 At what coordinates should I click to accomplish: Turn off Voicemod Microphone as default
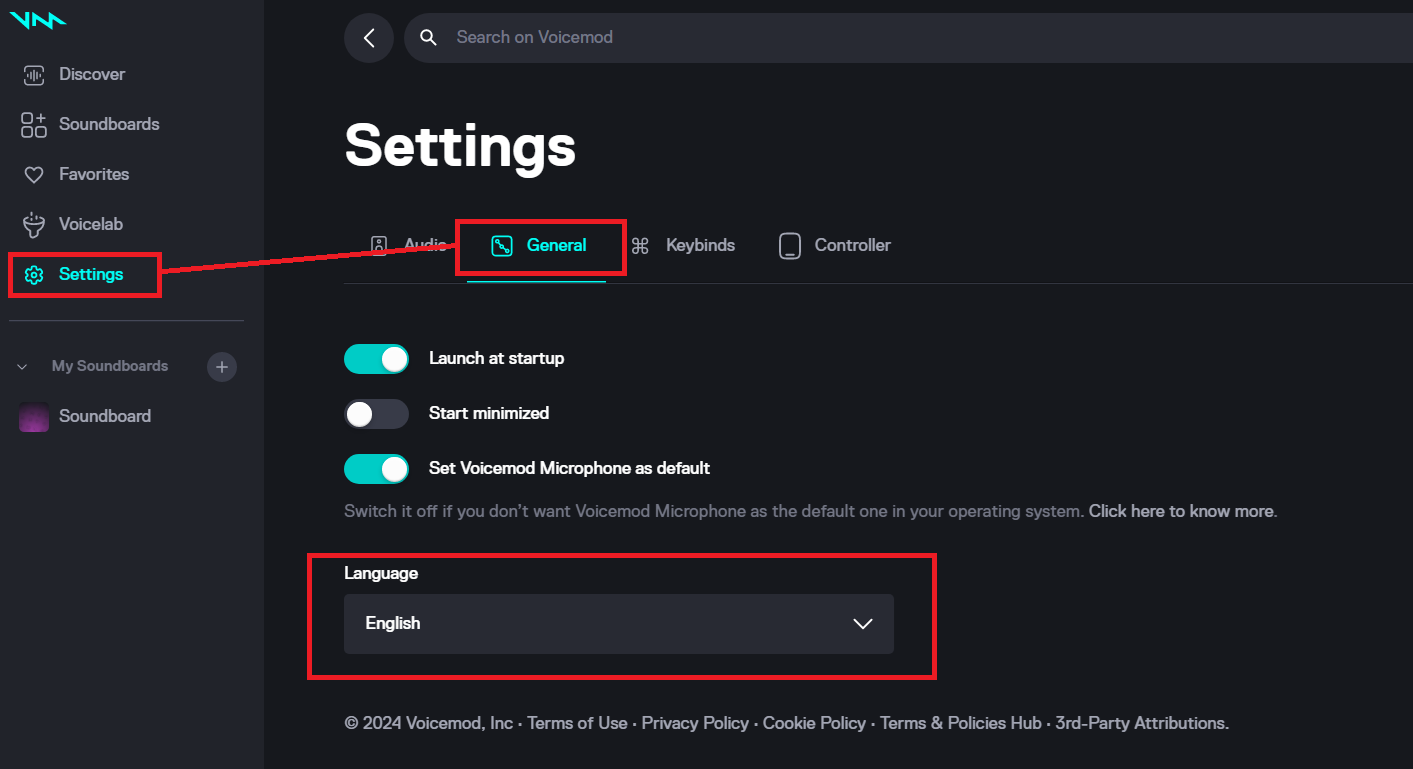tap(377, 468)
